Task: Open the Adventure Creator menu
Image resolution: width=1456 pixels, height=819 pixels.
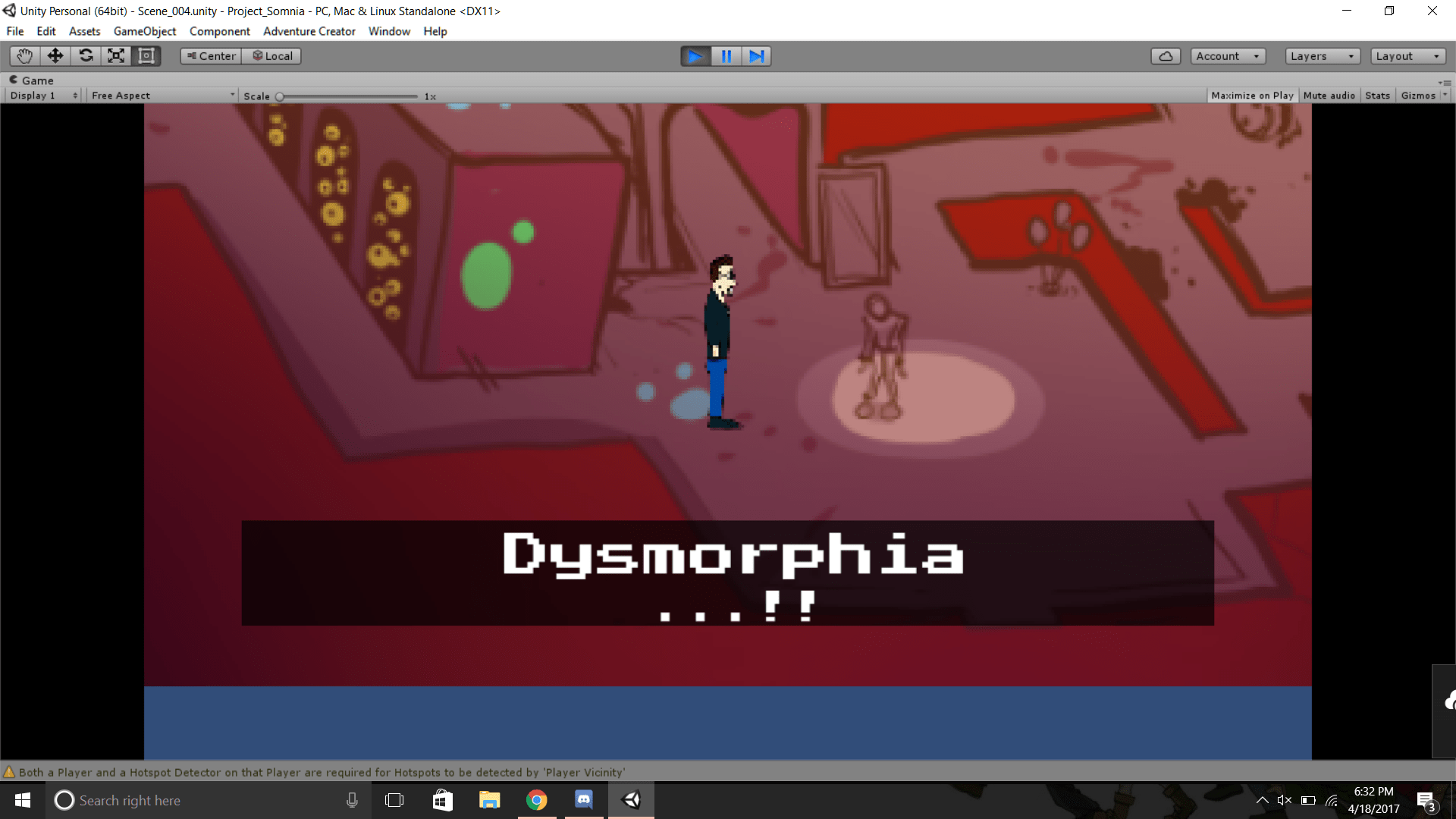Action: [309, 31]
